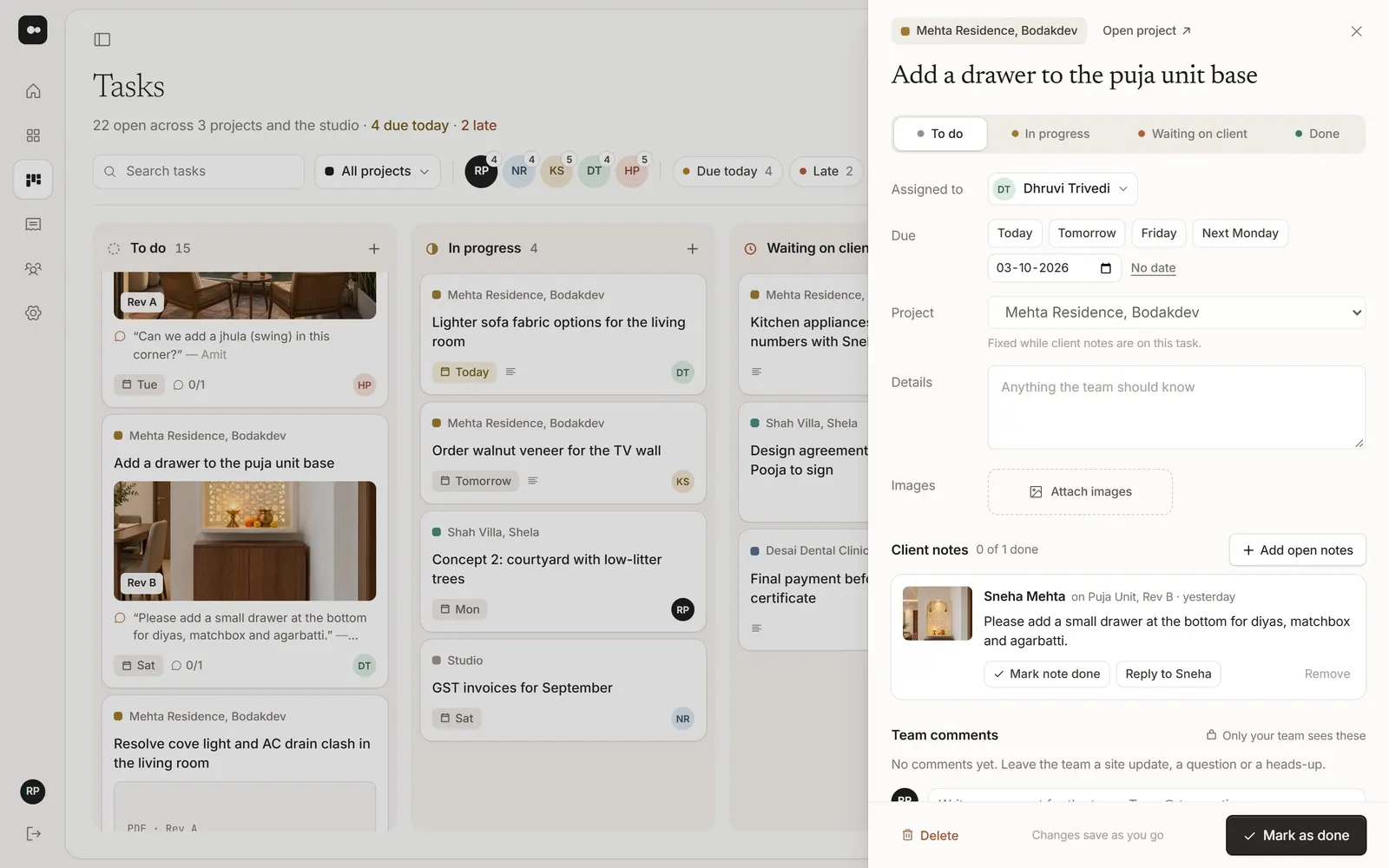Set status to Done
The height and width of the screenshot is (868, 1389).
[x=1317, y=134]
